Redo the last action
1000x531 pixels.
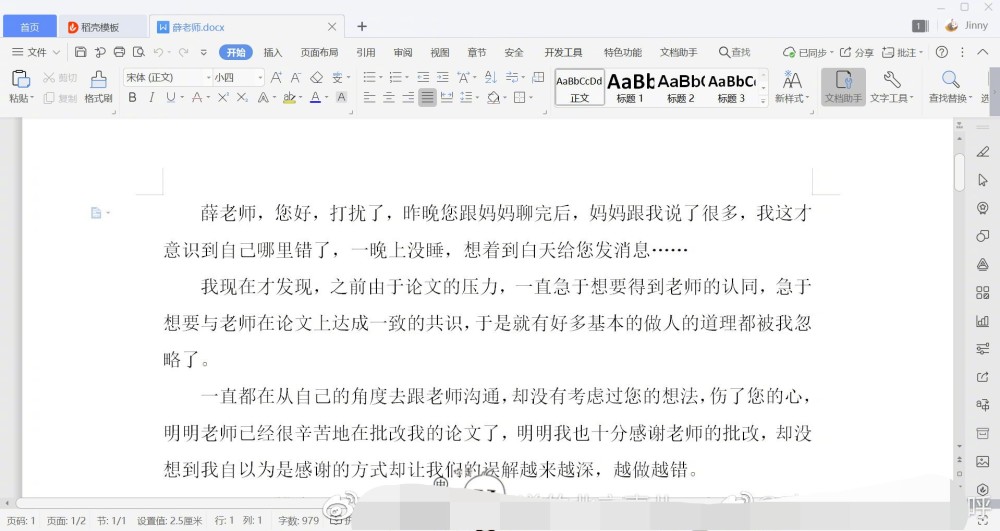click(183, 52)
